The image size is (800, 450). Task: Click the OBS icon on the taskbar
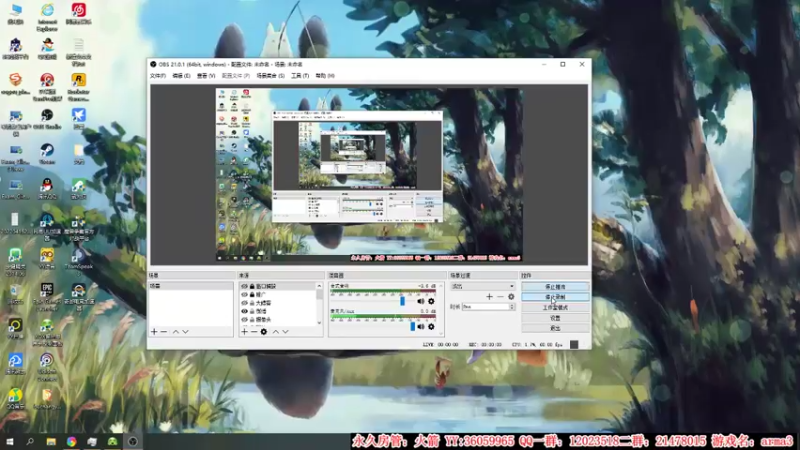[133, 441]
